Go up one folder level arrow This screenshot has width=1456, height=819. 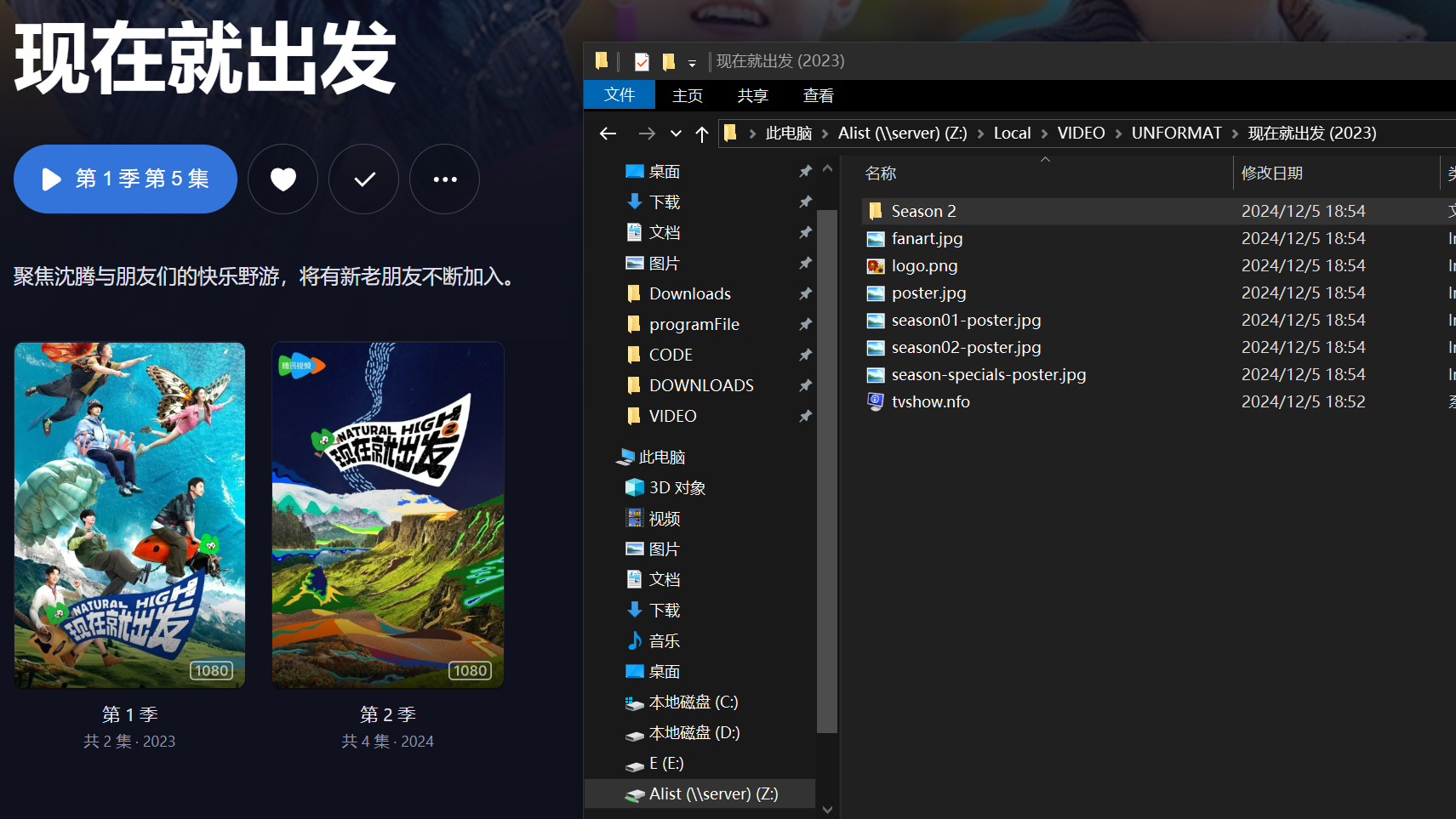[x=702, y=134]
